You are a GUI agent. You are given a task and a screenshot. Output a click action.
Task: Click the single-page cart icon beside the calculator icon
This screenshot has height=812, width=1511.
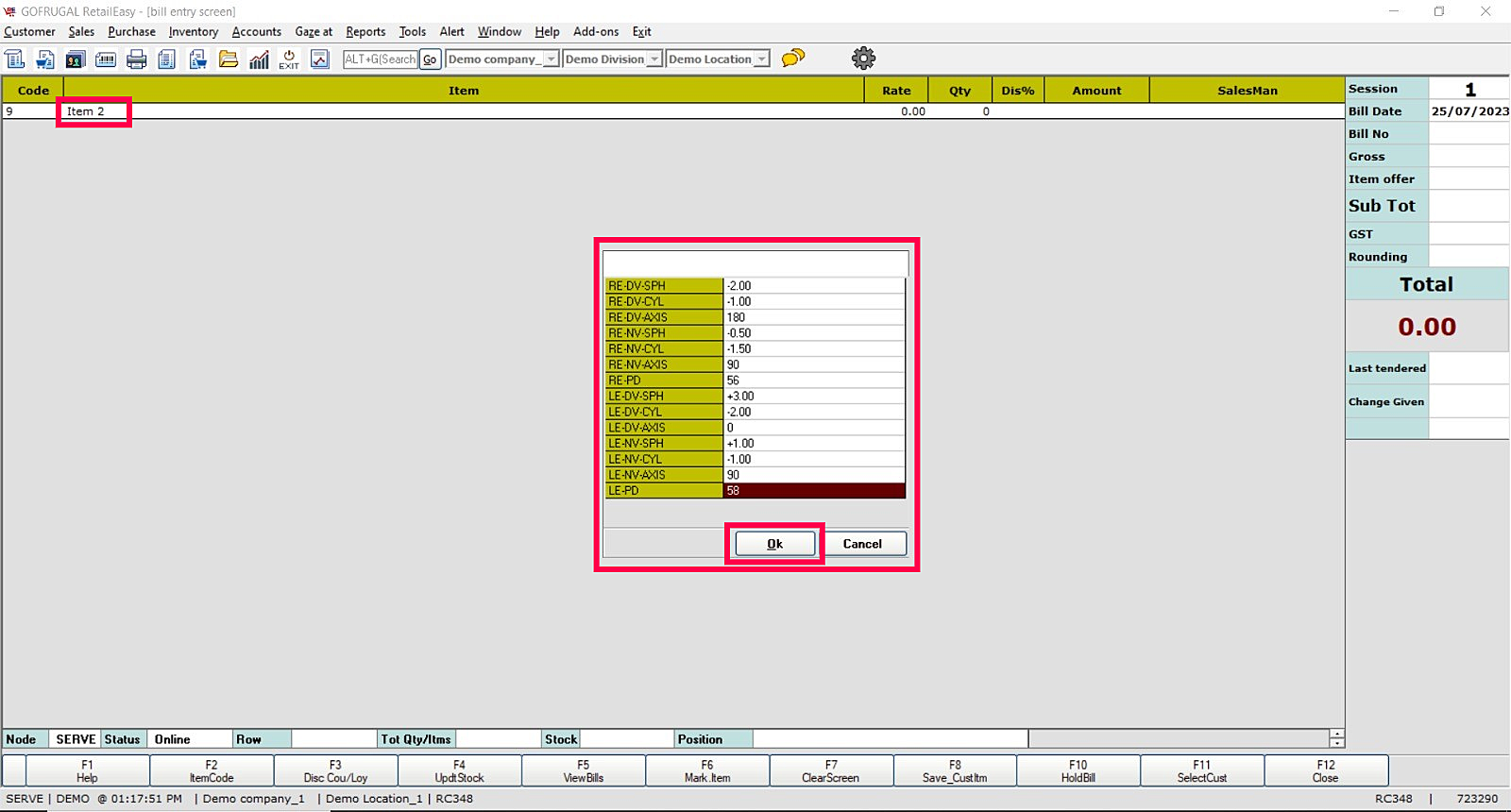click(44, 59)
